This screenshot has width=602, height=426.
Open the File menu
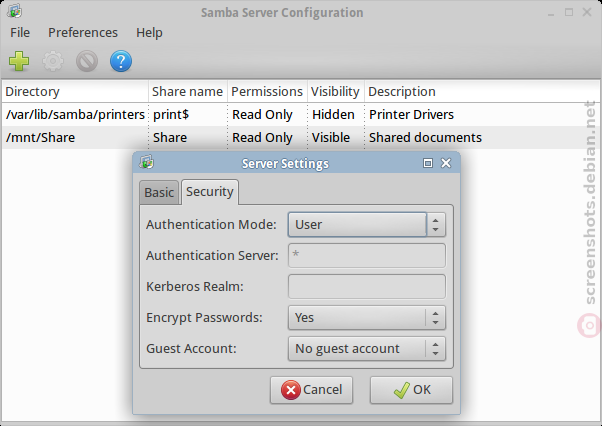(x=20, y=33)
